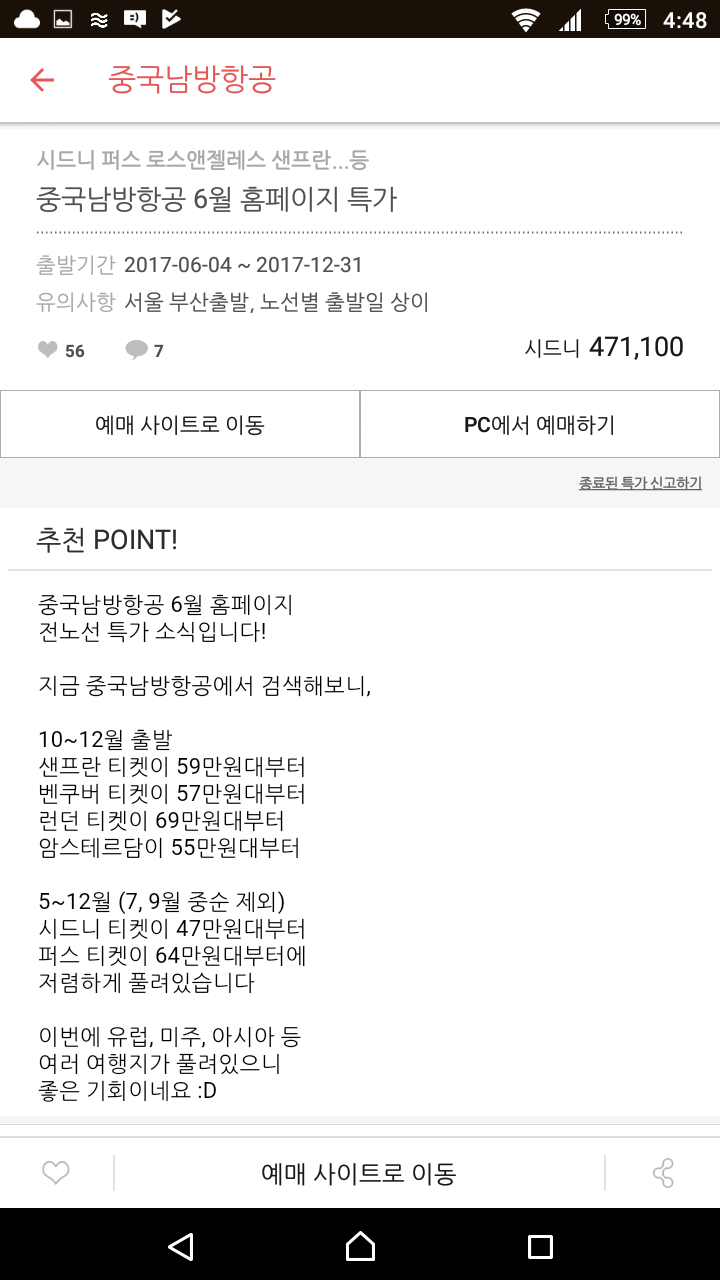Tap 예매 사이트로 이동 button below price
The width and height of the screenshot is (720, 1280).
180,424
